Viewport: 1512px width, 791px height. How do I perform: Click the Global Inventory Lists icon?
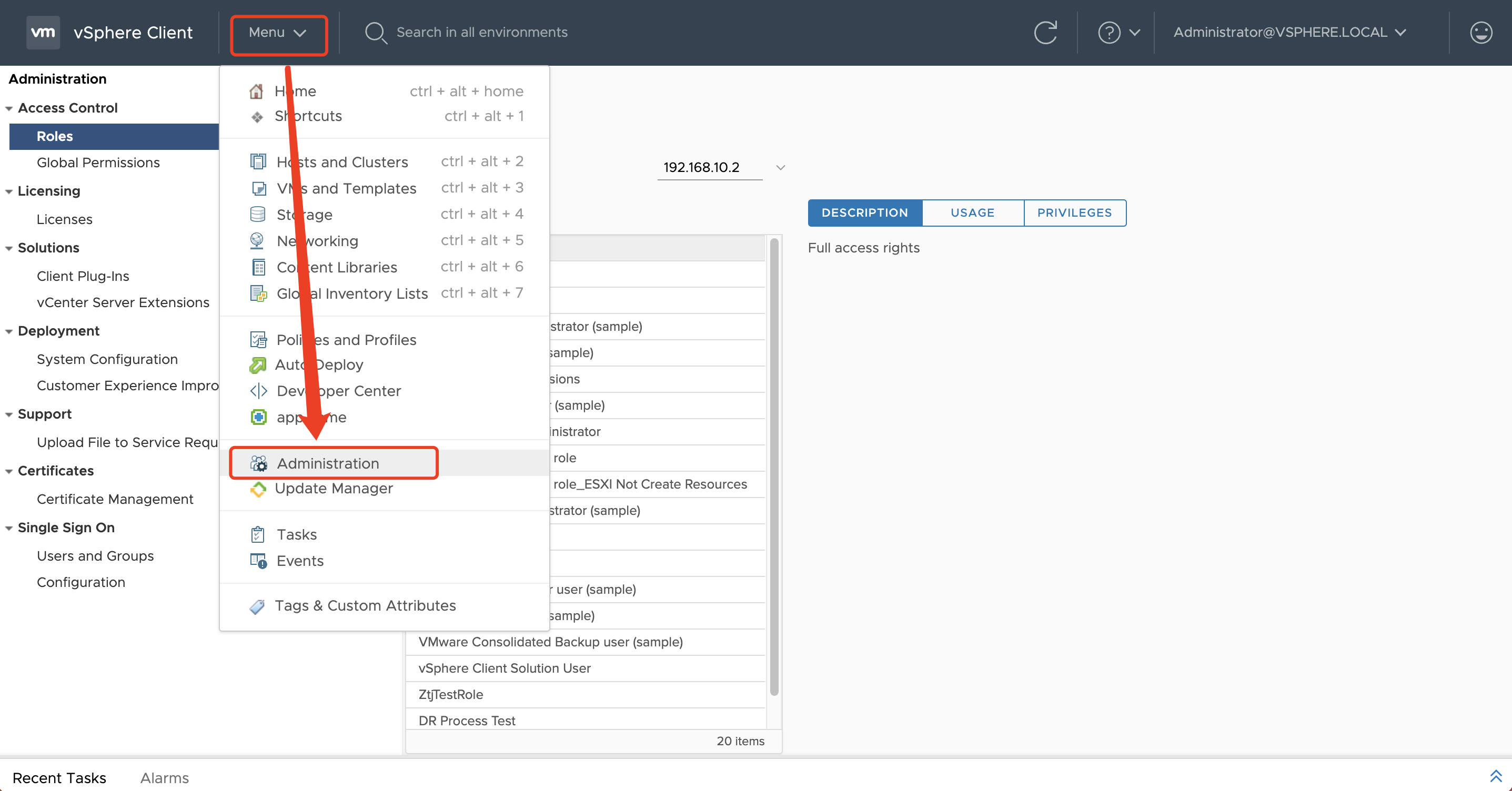(258, 293)
